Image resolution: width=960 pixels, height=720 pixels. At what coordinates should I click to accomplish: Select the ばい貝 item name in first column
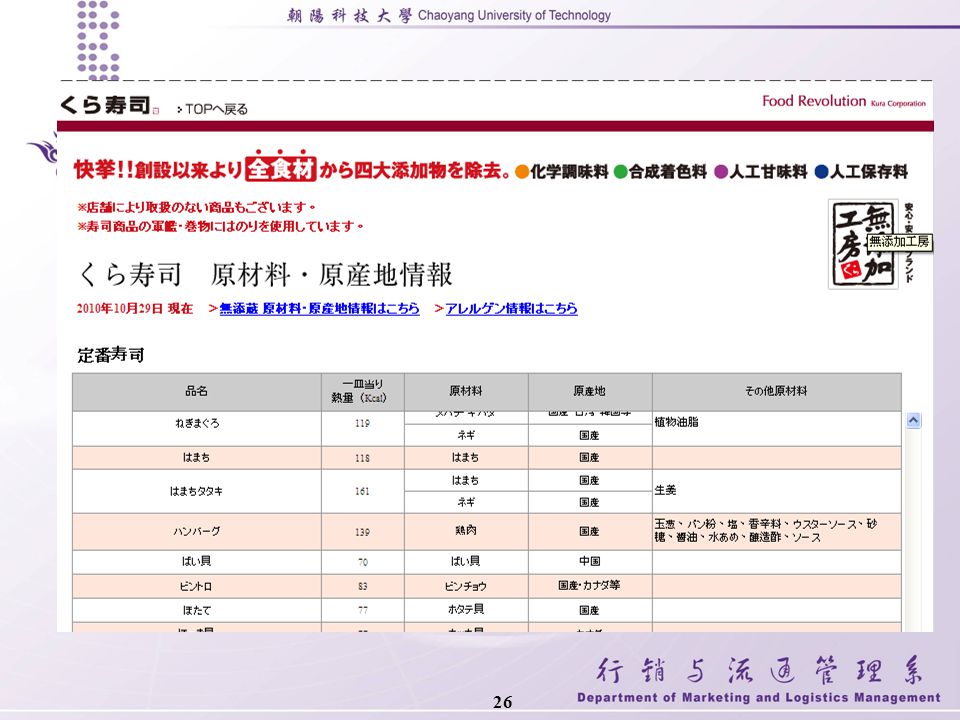click(197, 561)
